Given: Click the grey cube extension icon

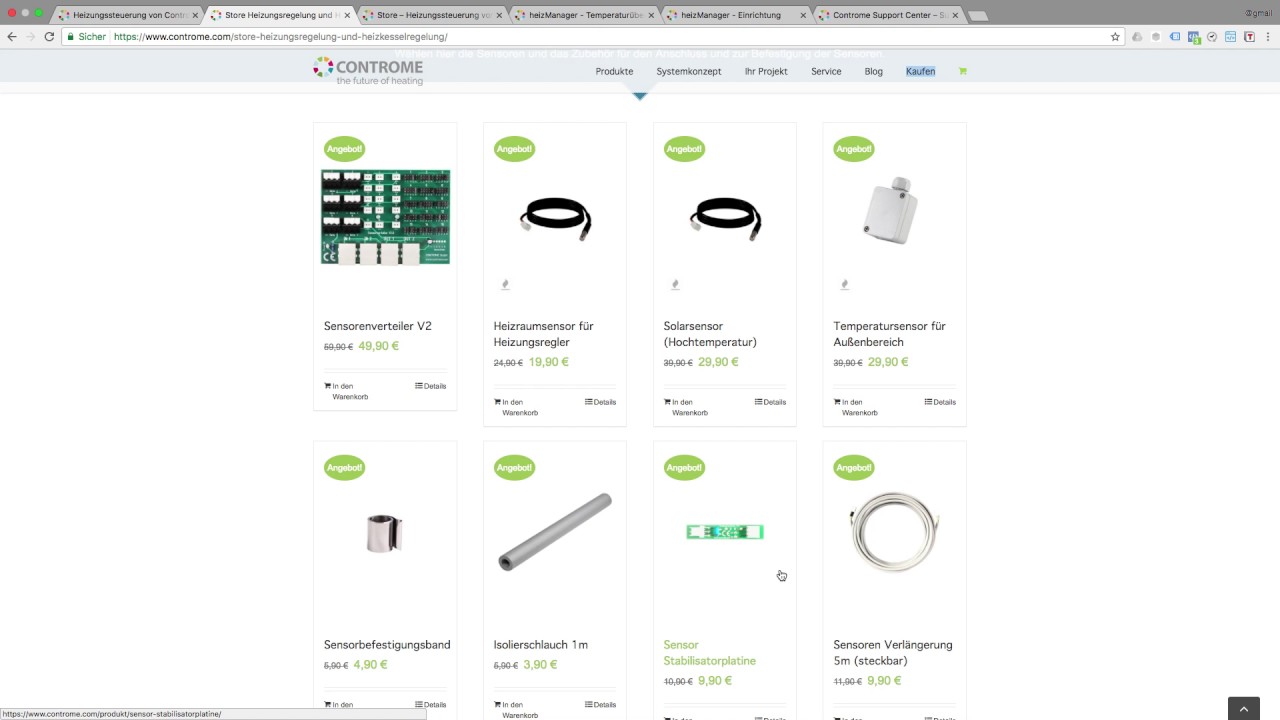Looking at the screenshot, I should click(1156, 37).
